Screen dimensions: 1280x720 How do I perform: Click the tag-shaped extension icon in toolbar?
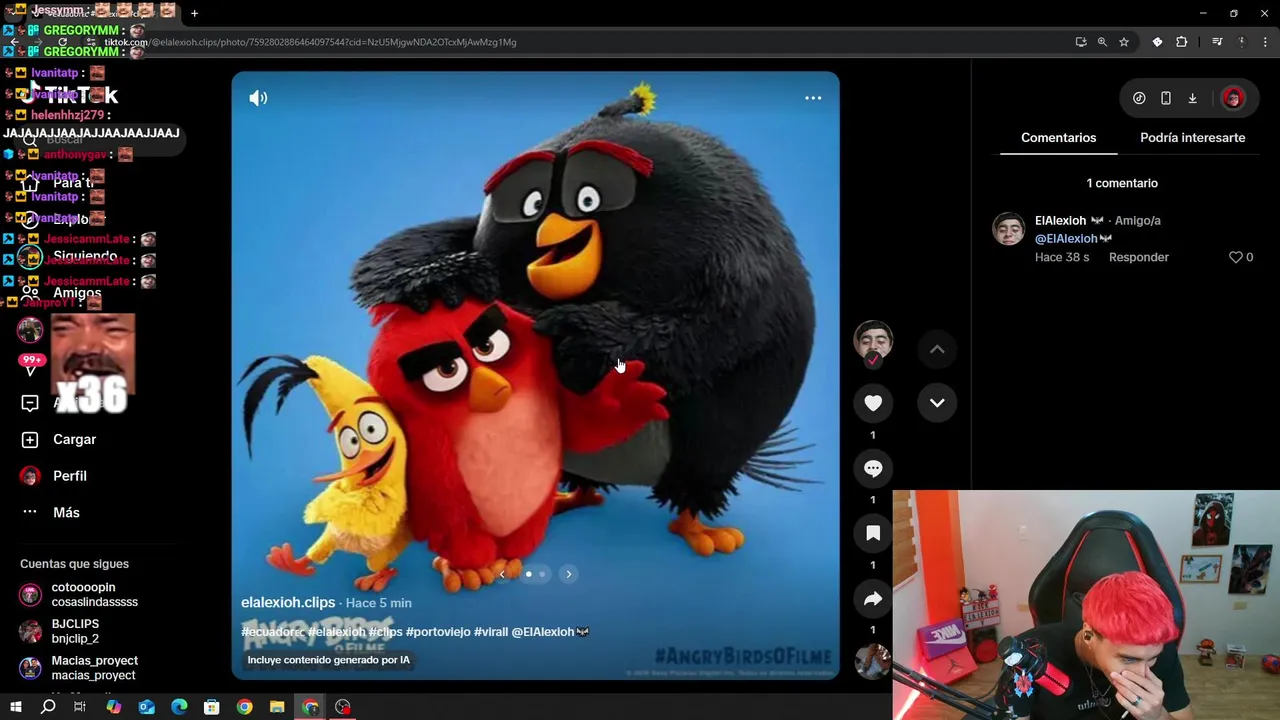tap(1157, 42)
